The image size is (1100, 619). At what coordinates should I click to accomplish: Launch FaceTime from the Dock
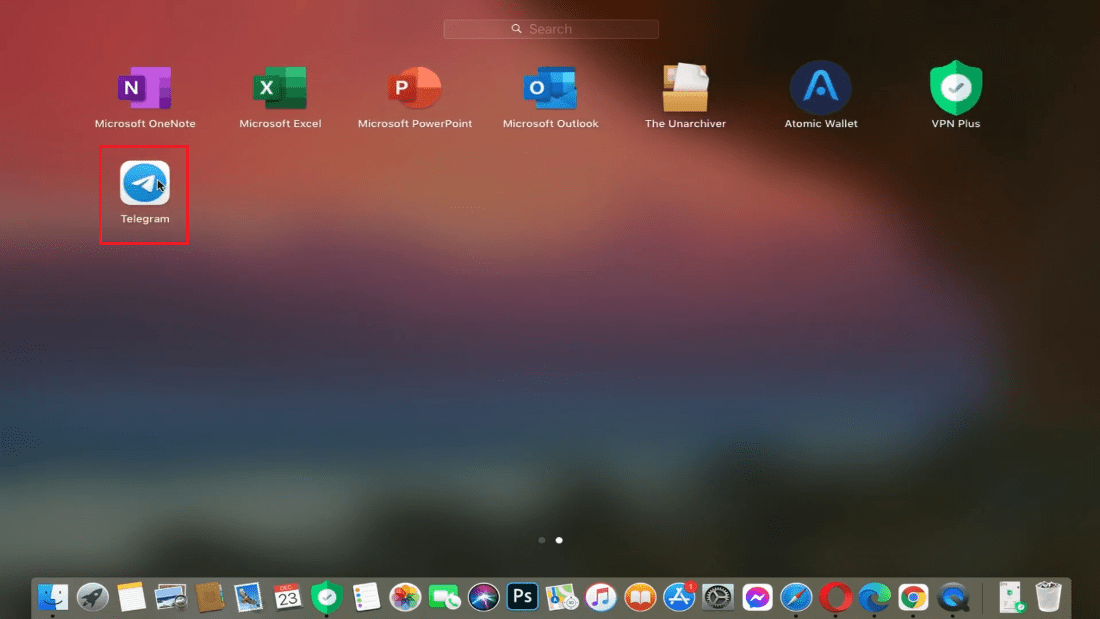pyautogui.click(x=444, y=597)
